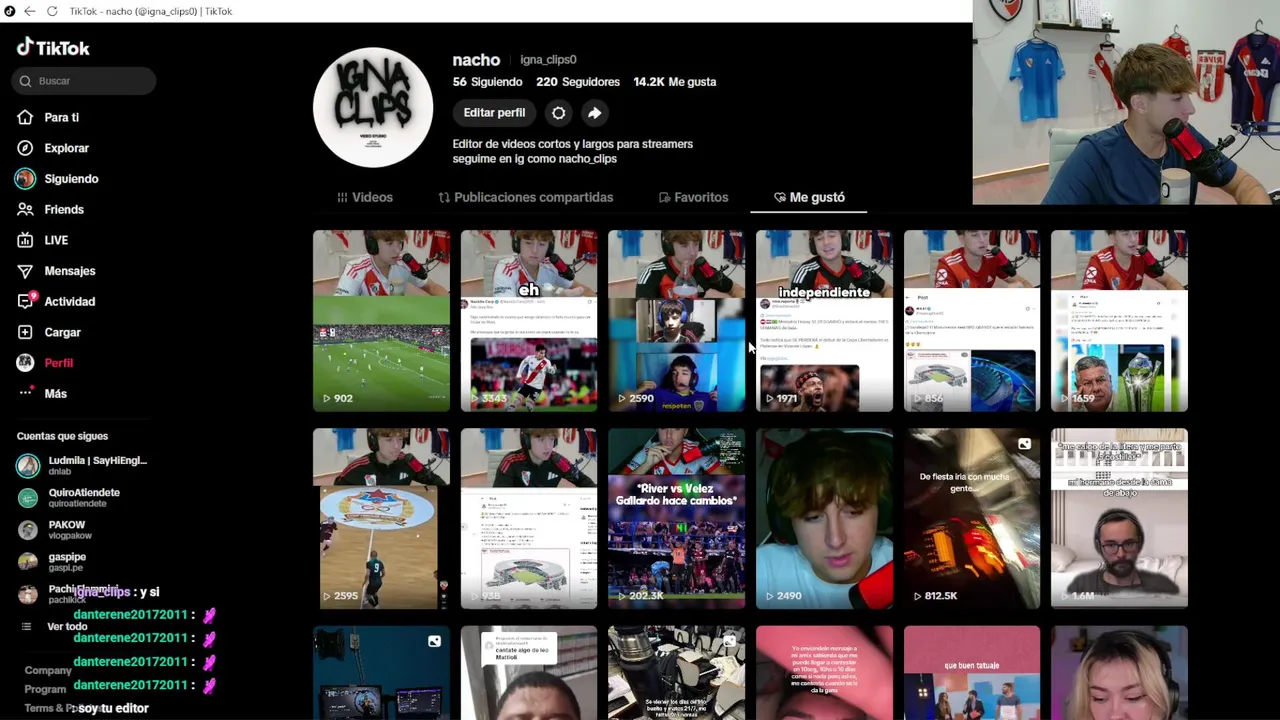
Task: Expand Ver todo followed accounts
Action: pyautogui.click(x=67, y=627)
